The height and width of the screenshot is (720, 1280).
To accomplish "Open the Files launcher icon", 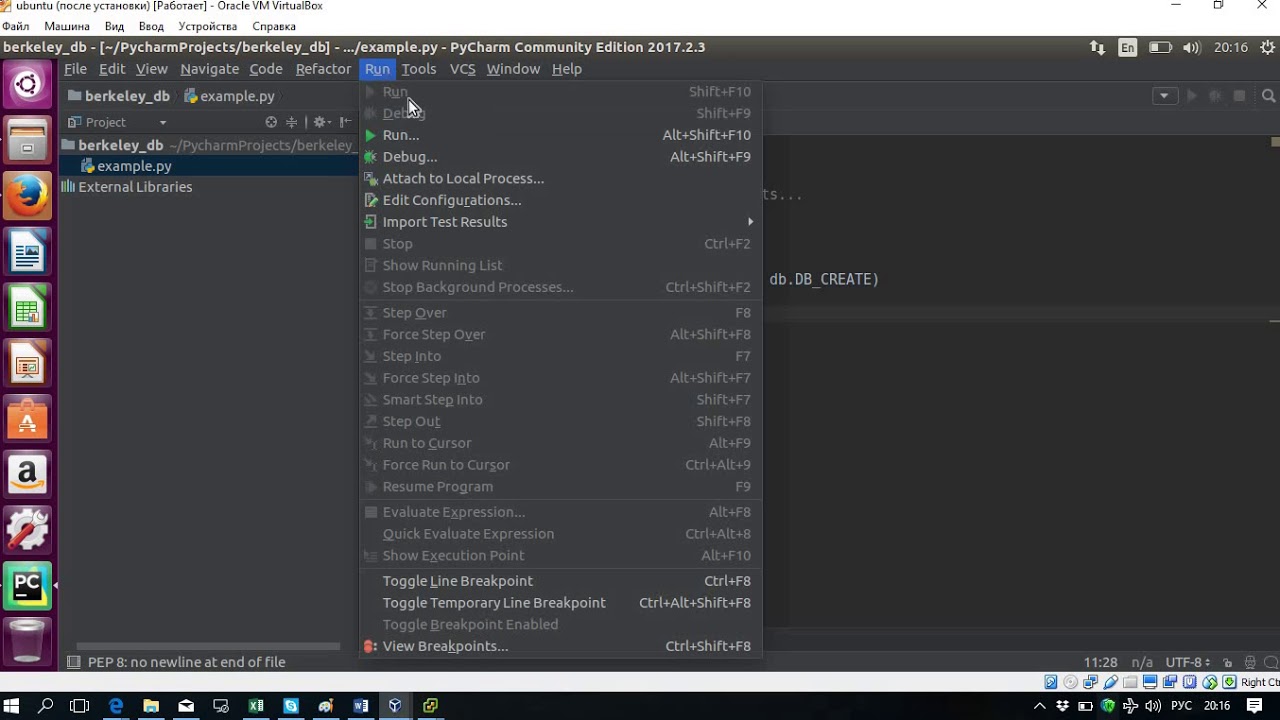I will pyautogui.click(x=27, y=140).
